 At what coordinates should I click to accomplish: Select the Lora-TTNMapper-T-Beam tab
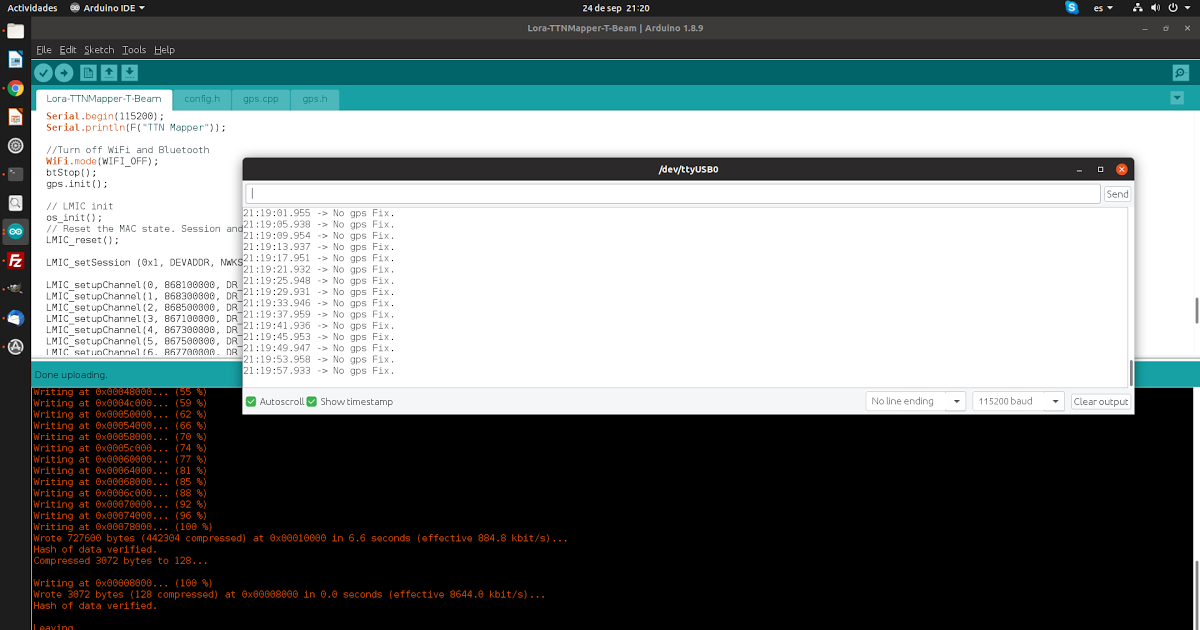[x=104, y=99]
